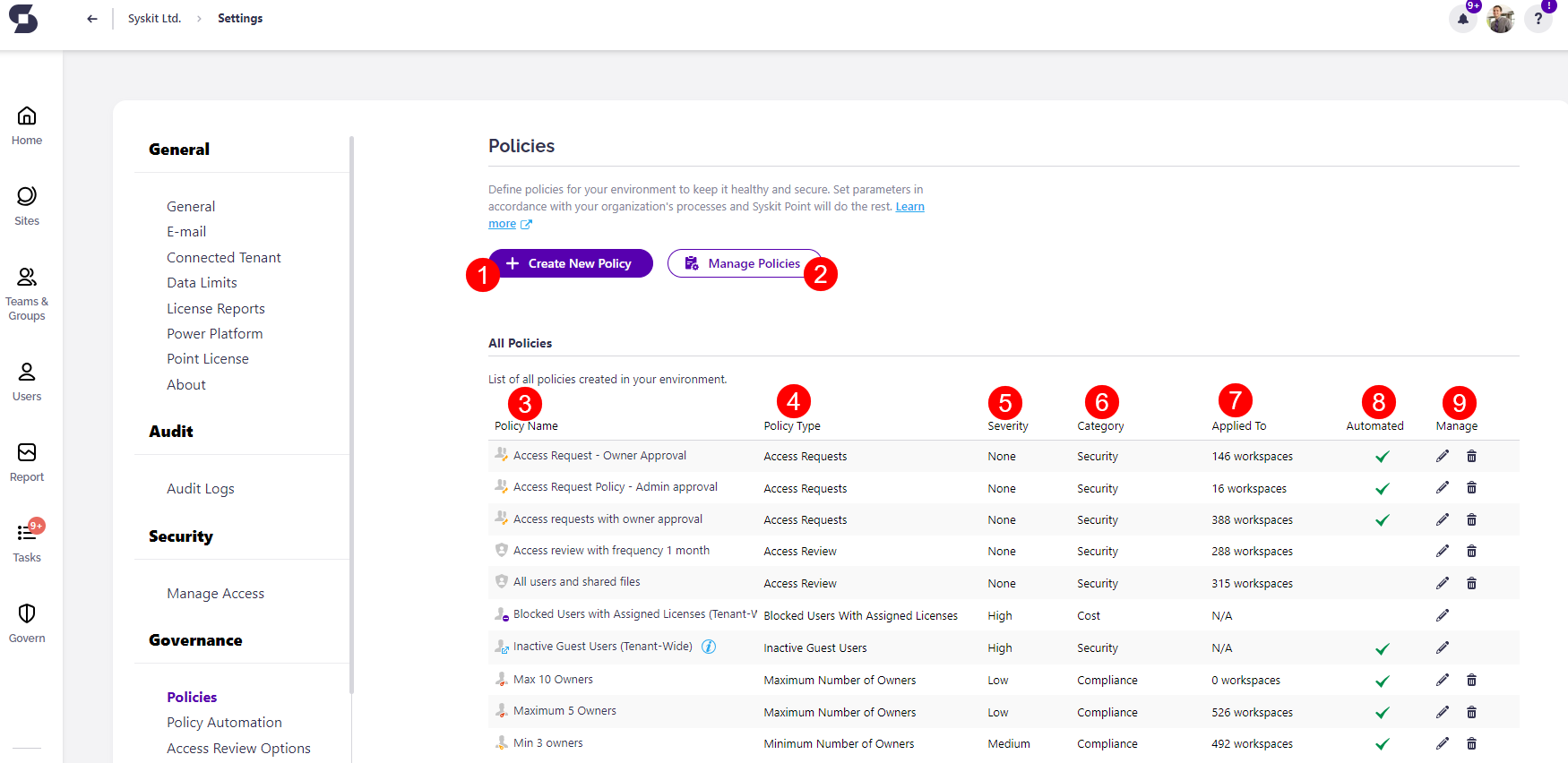Delete the Access requests with owner approval policy
The width and height of the screenshot is (1568, 763).
pyautogui.click(x=1471, y=519)
